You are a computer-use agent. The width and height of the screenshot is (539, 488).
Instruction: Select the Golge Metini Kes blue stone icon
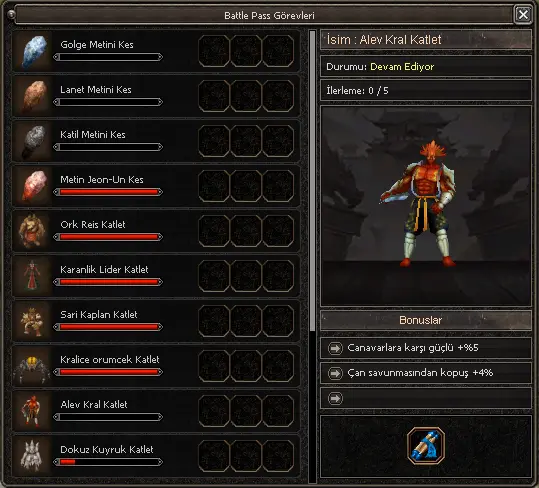pos(34,52)
